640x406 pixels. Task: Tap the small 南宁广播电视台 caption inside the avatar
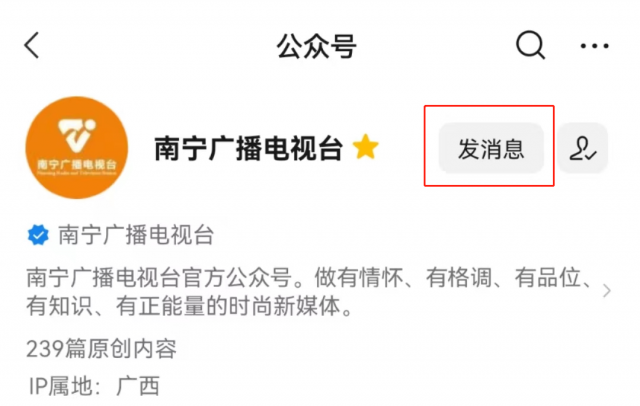(x=77, y=164)
